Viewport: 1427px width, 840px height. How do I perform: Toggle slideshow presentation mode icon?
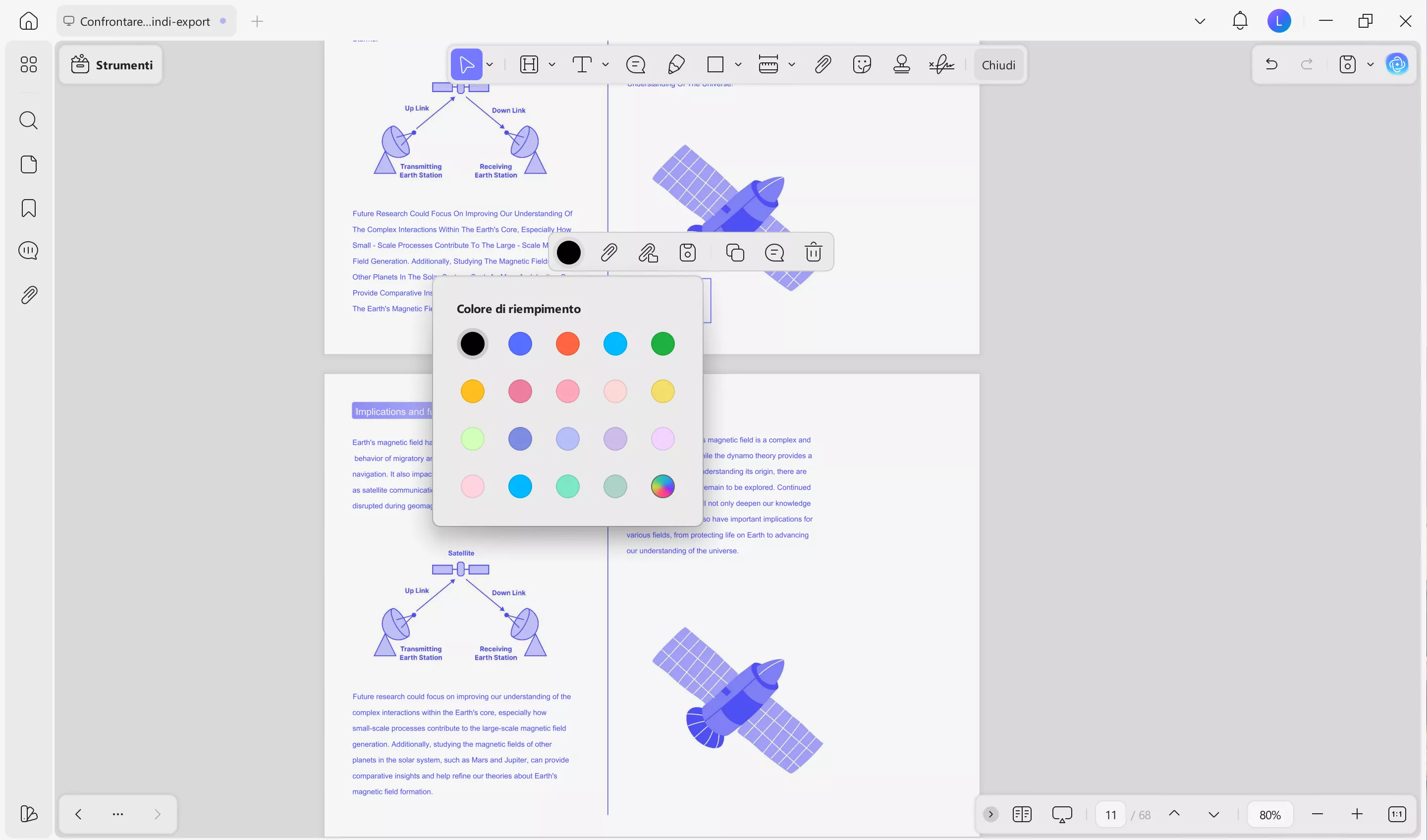pos(1062,815)
